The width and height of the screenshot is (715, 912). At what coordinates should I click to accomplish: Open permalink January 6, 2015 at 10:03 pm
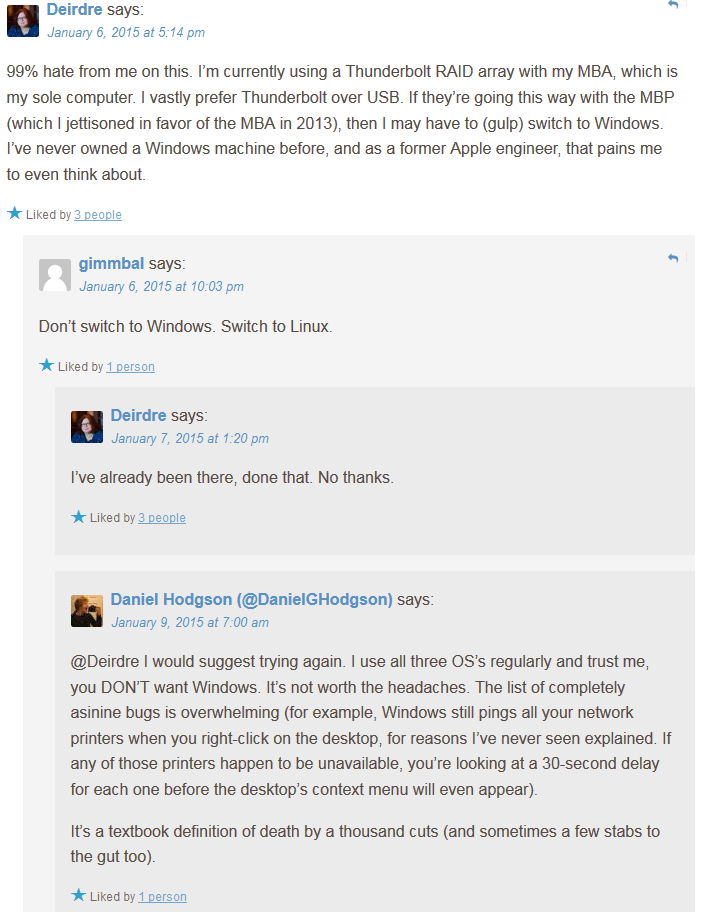click(161, 287)
